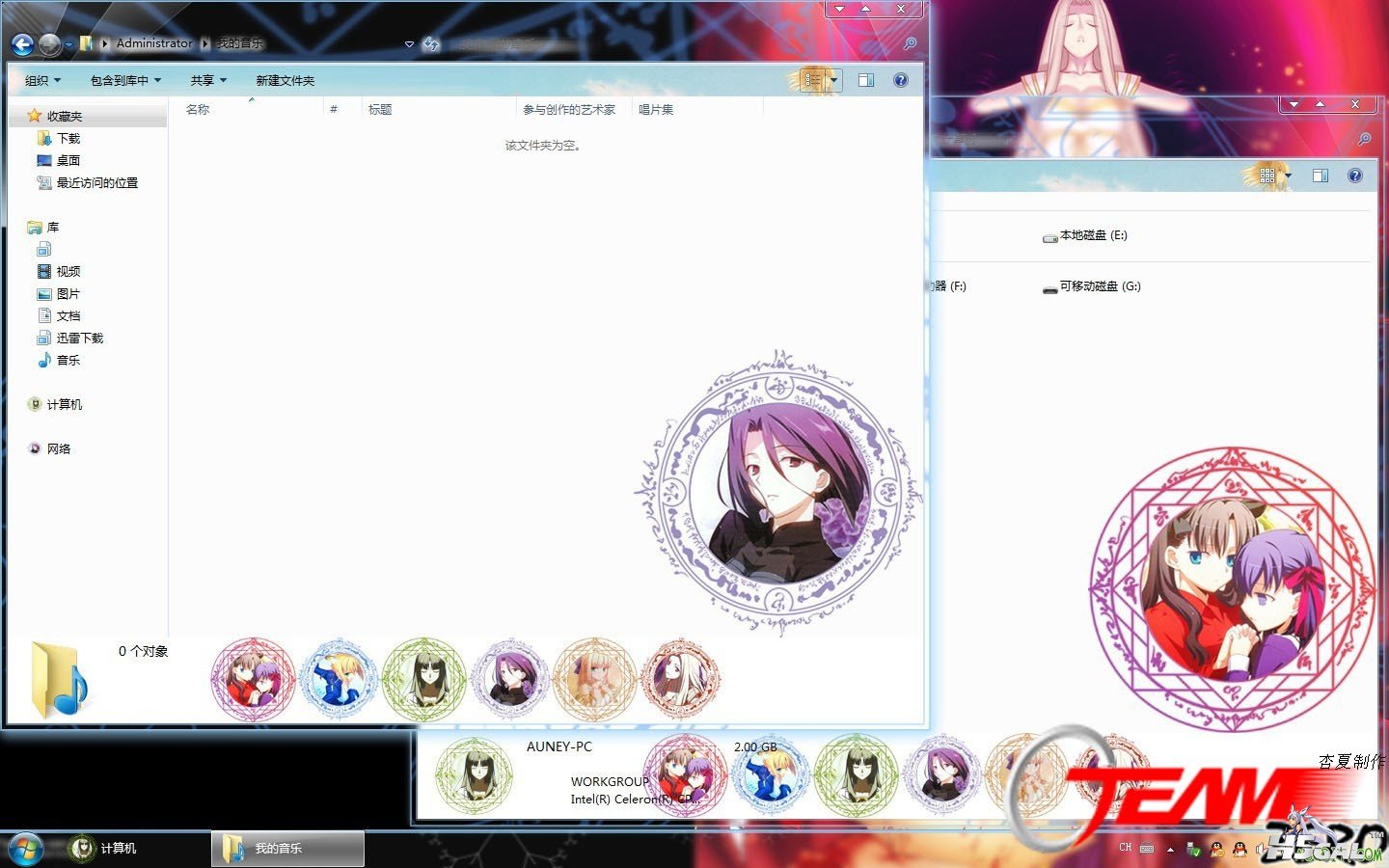Click the music folder icon in details pane
1389x868 pixels.
pos(60,679)
